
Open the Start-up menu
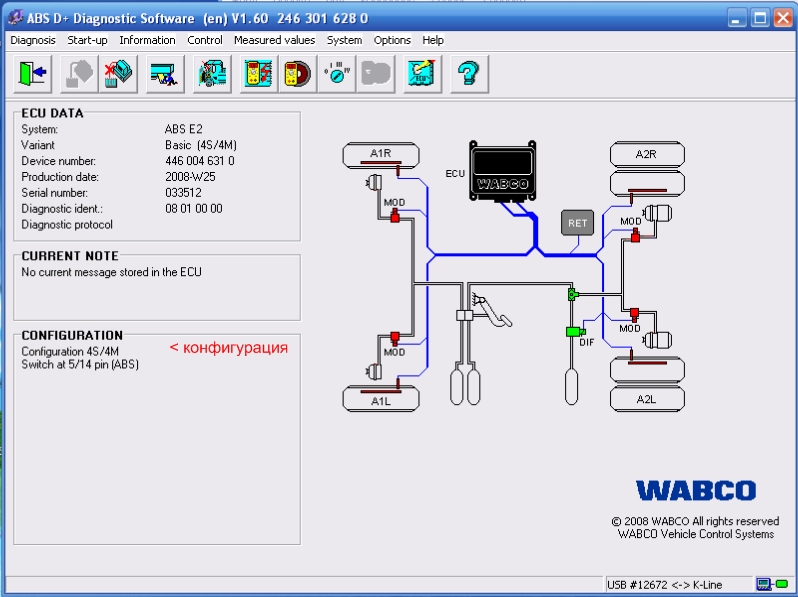pos(88,40)
